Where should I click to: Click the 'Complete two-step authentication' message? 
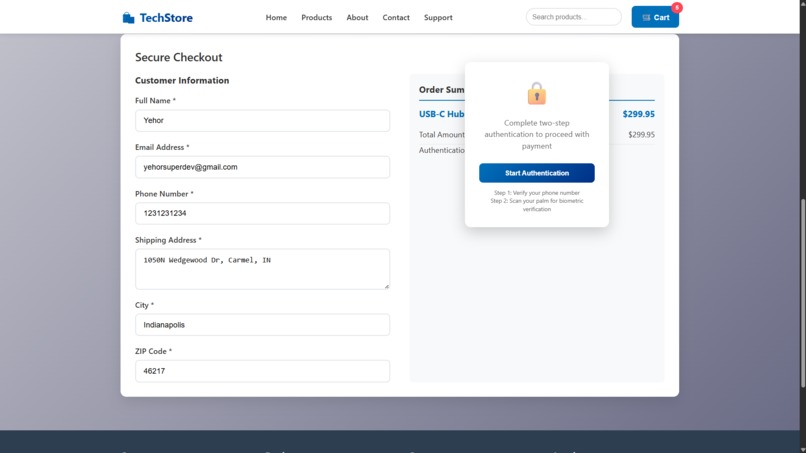point(537,134)
